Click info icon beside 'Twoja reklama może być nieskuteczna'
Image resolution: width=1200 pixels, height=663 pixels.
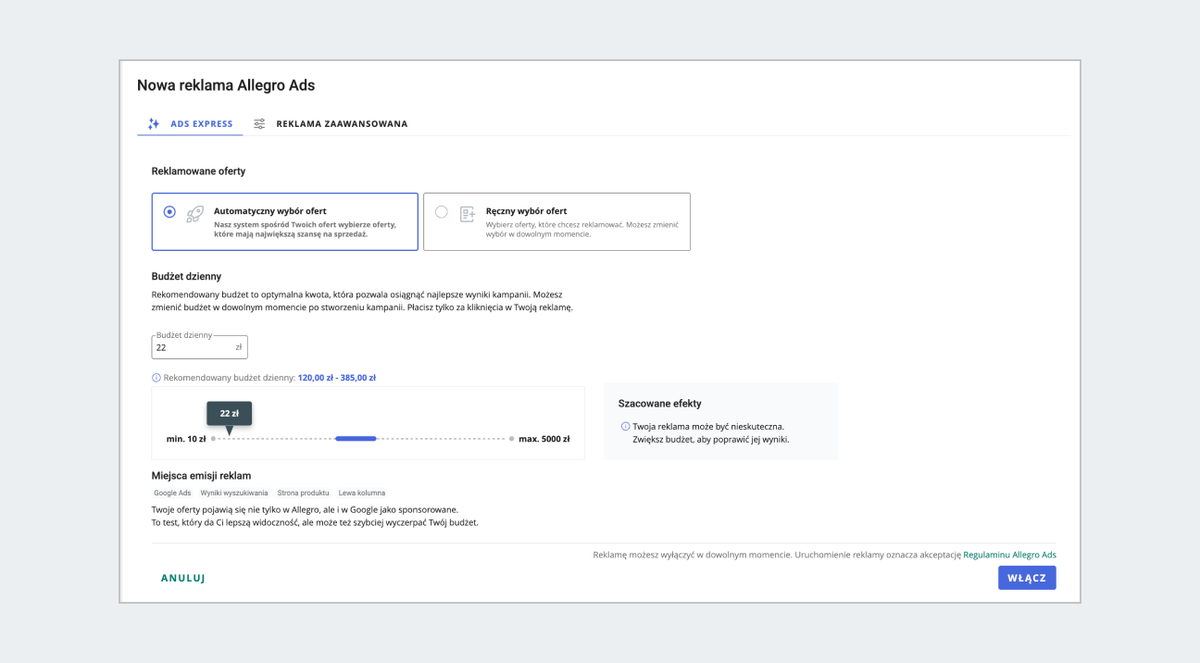(626, 426)
